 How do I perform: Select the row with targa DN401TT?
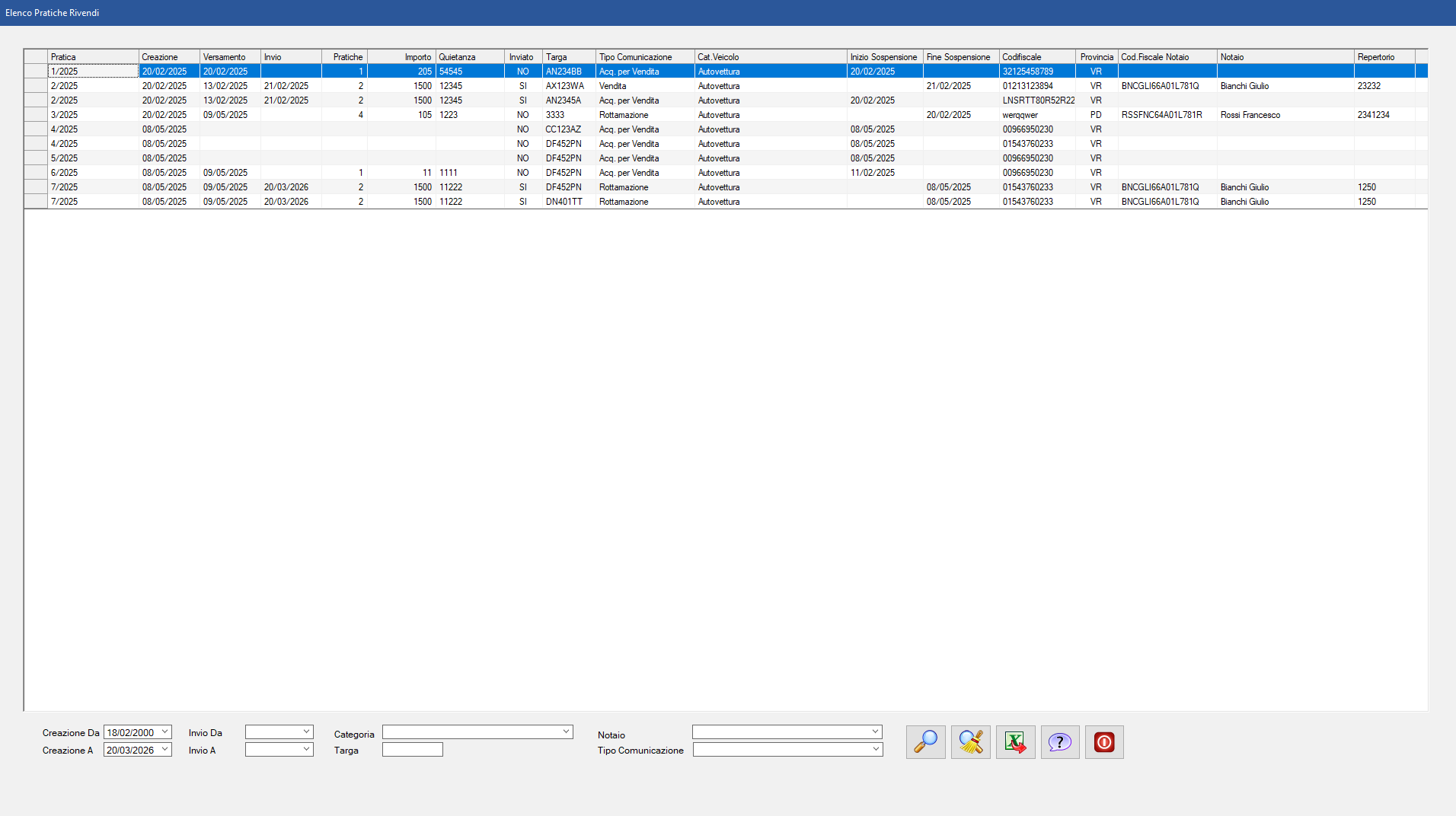(564, 202)
